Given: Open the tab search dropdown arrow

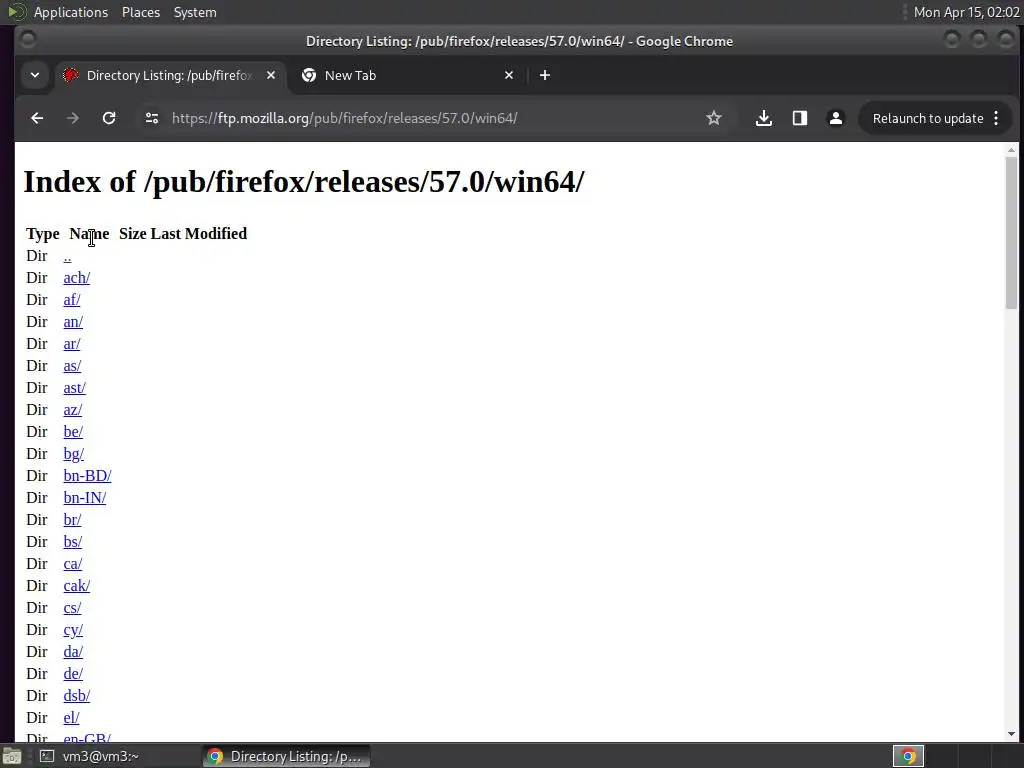Looking at the screenshot, I should pyautogui.click(x=35, y=75).
